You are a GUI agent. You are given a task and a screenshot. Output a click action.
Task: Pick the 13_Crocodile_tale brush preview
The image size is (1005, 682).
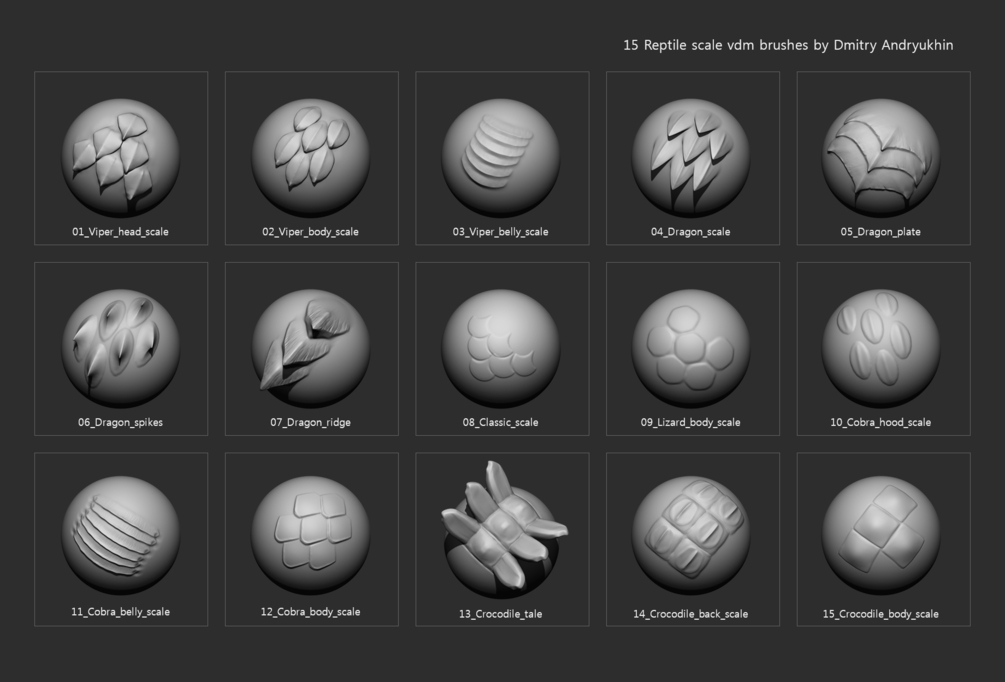(504, 529)
